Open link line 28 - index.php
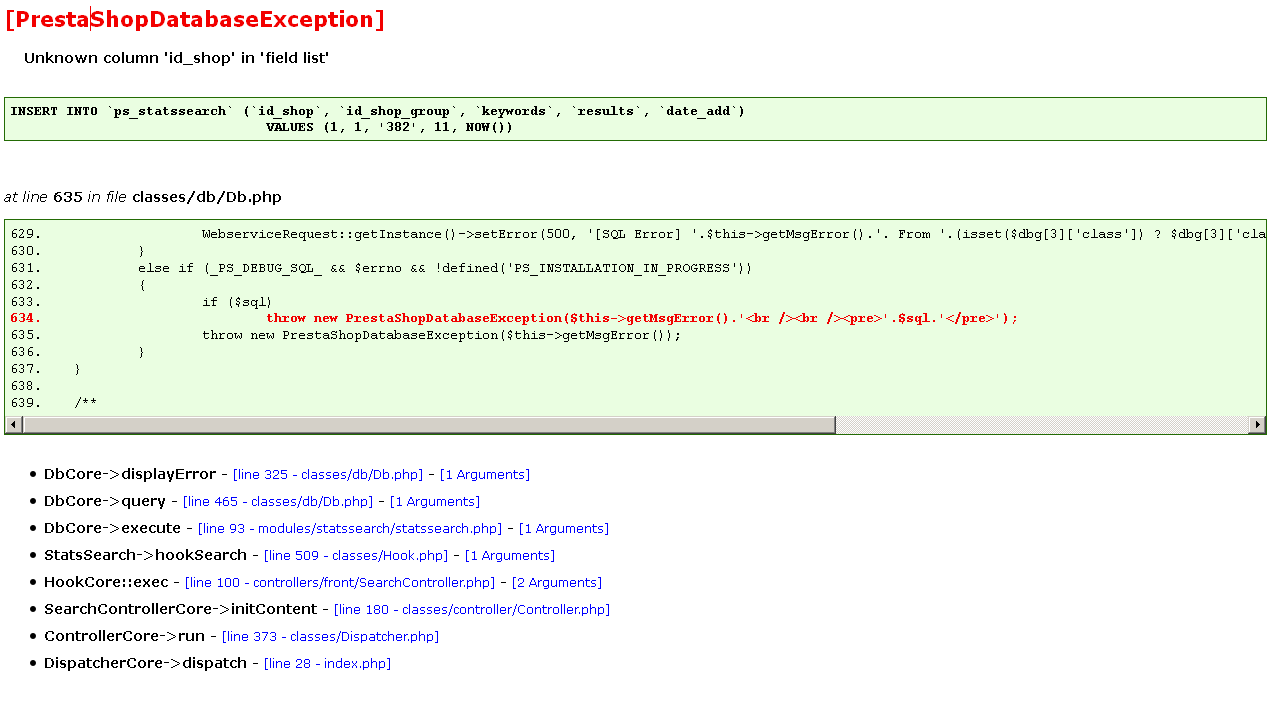Screen dimensions: 1272x722 (x=327, y=664)
